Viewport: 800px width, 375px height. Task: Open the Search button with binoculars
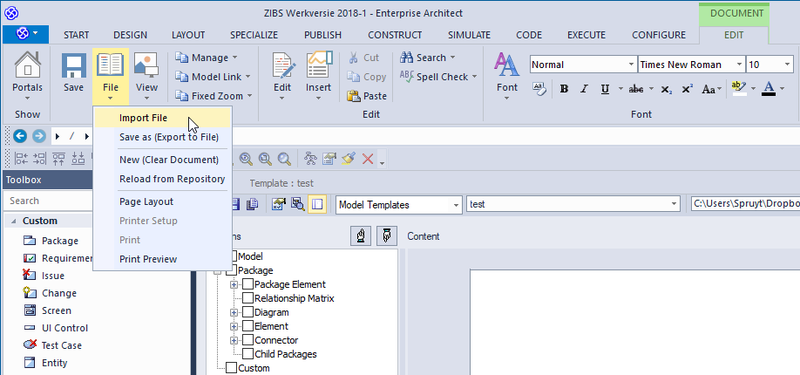pos(428,58)
